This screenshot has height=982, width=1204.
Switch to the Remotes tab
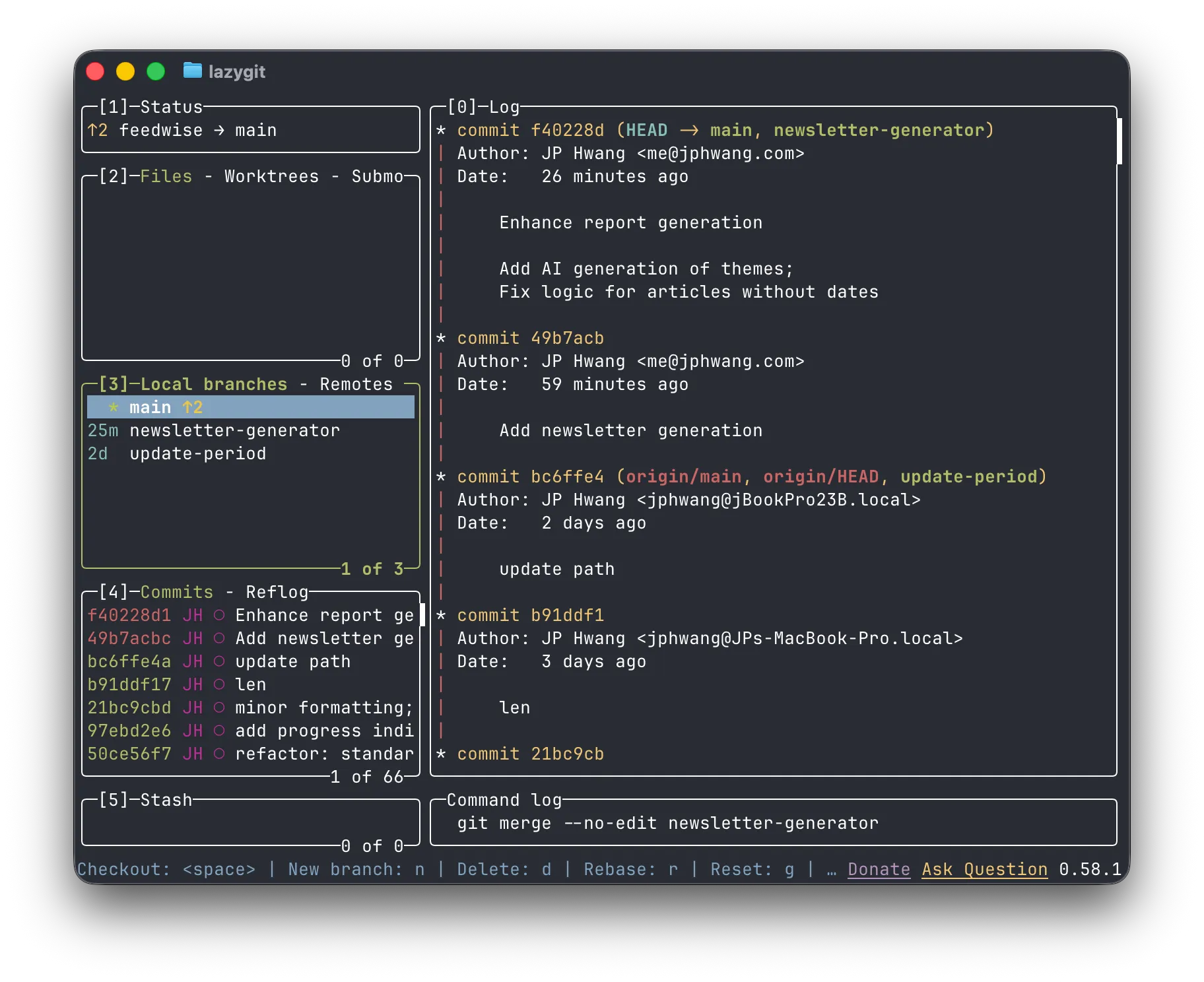(x=355, y=383)
